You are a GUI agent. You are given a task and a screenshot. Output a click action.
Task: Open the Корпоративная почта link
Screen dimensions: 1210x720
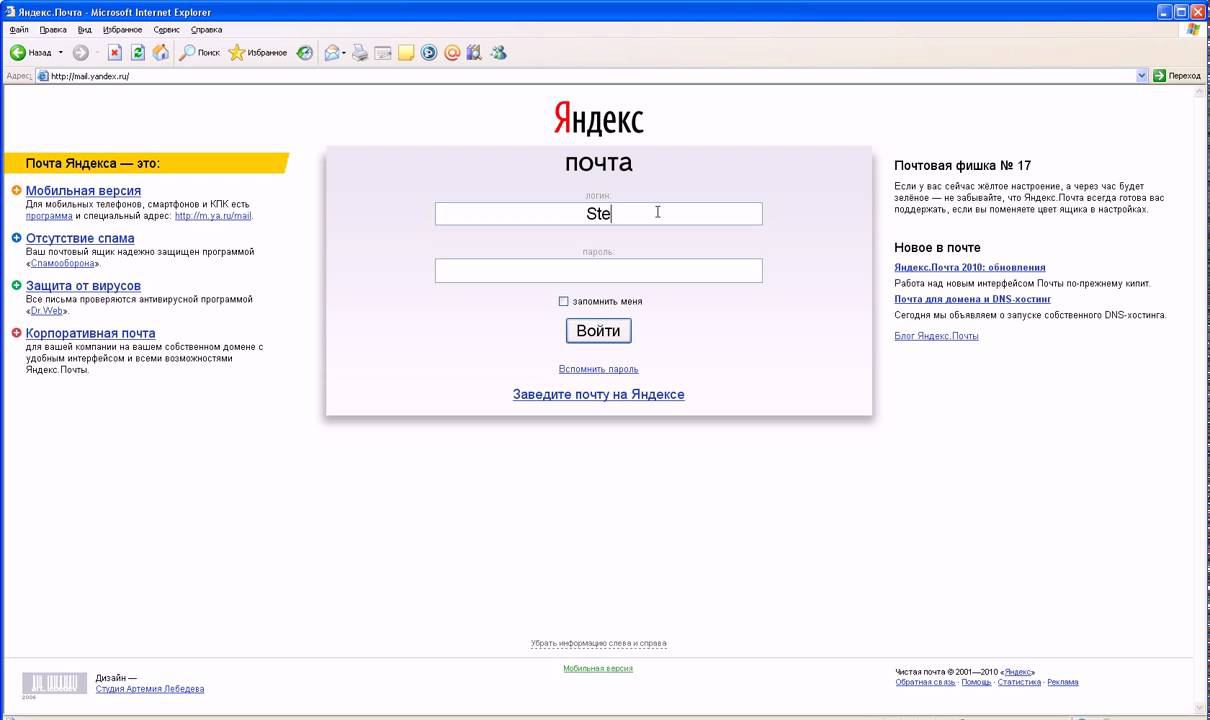pos(90,333)
